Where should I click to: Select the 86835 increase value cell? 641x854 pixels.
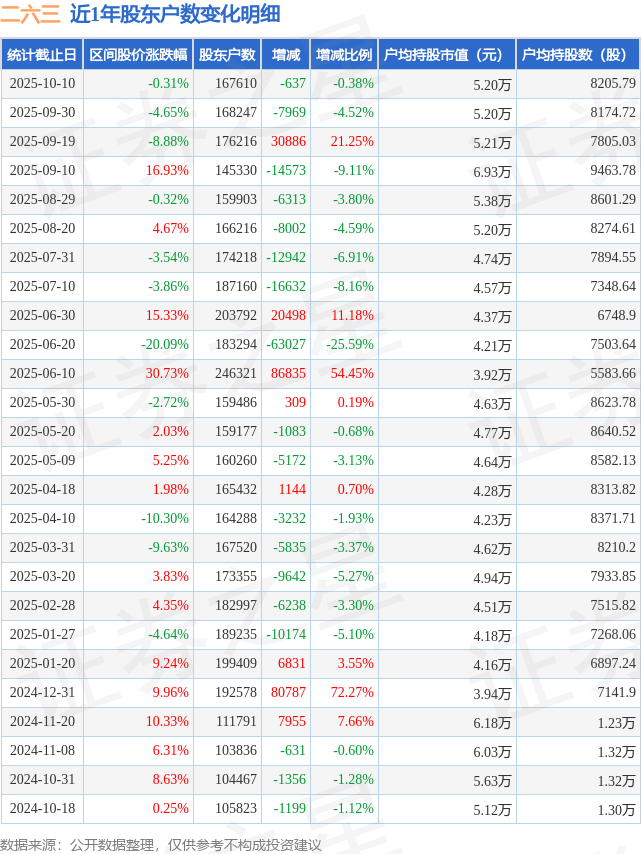point(288,374)
